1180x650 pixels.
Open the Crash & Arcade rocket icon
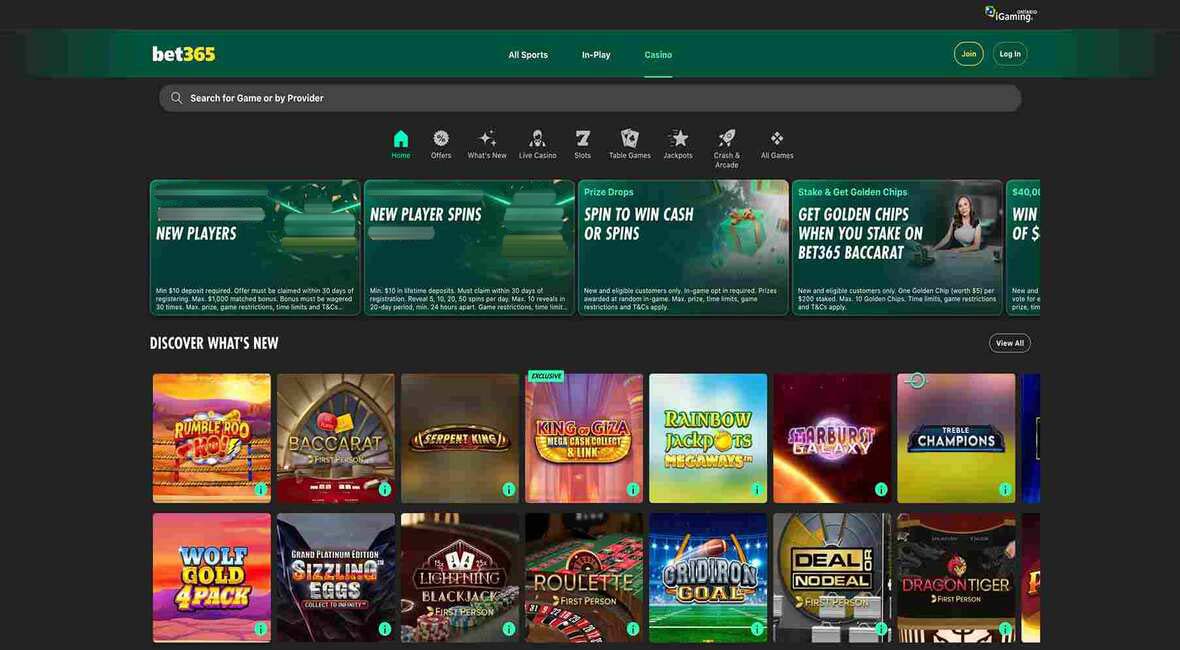pyautogui.click(x=727, y=139)
